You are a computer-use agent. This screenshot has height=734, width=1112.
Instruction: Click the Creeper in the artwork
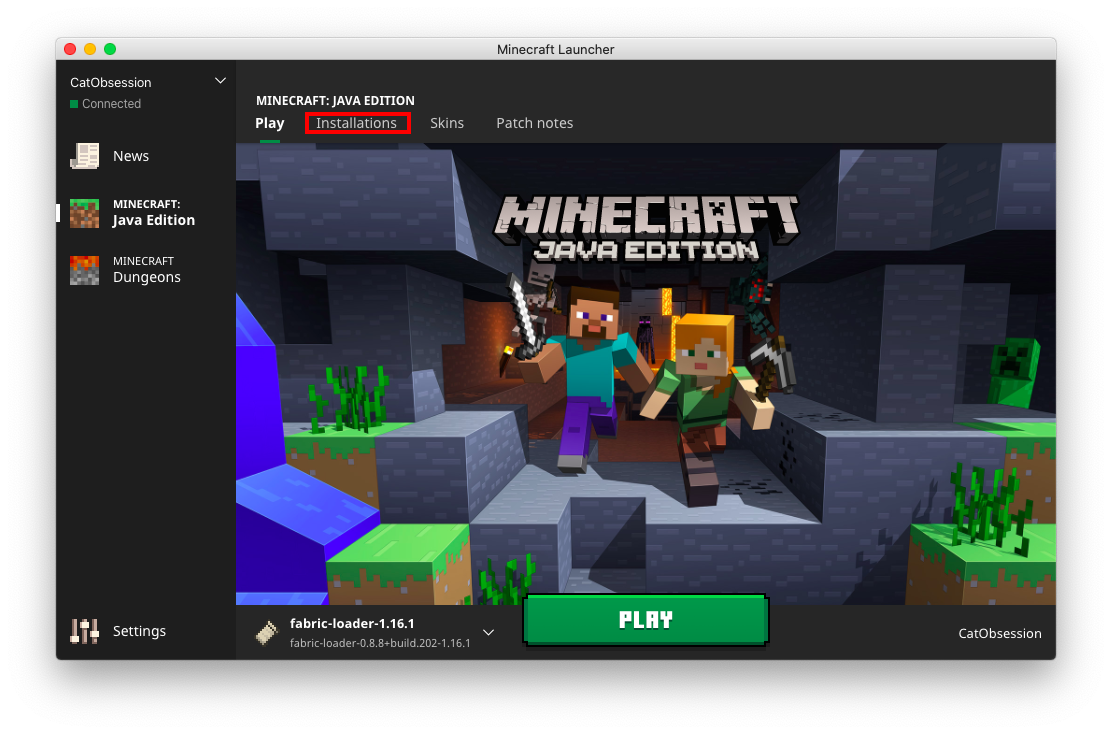pyautogui.click(x=1016, y=372)
